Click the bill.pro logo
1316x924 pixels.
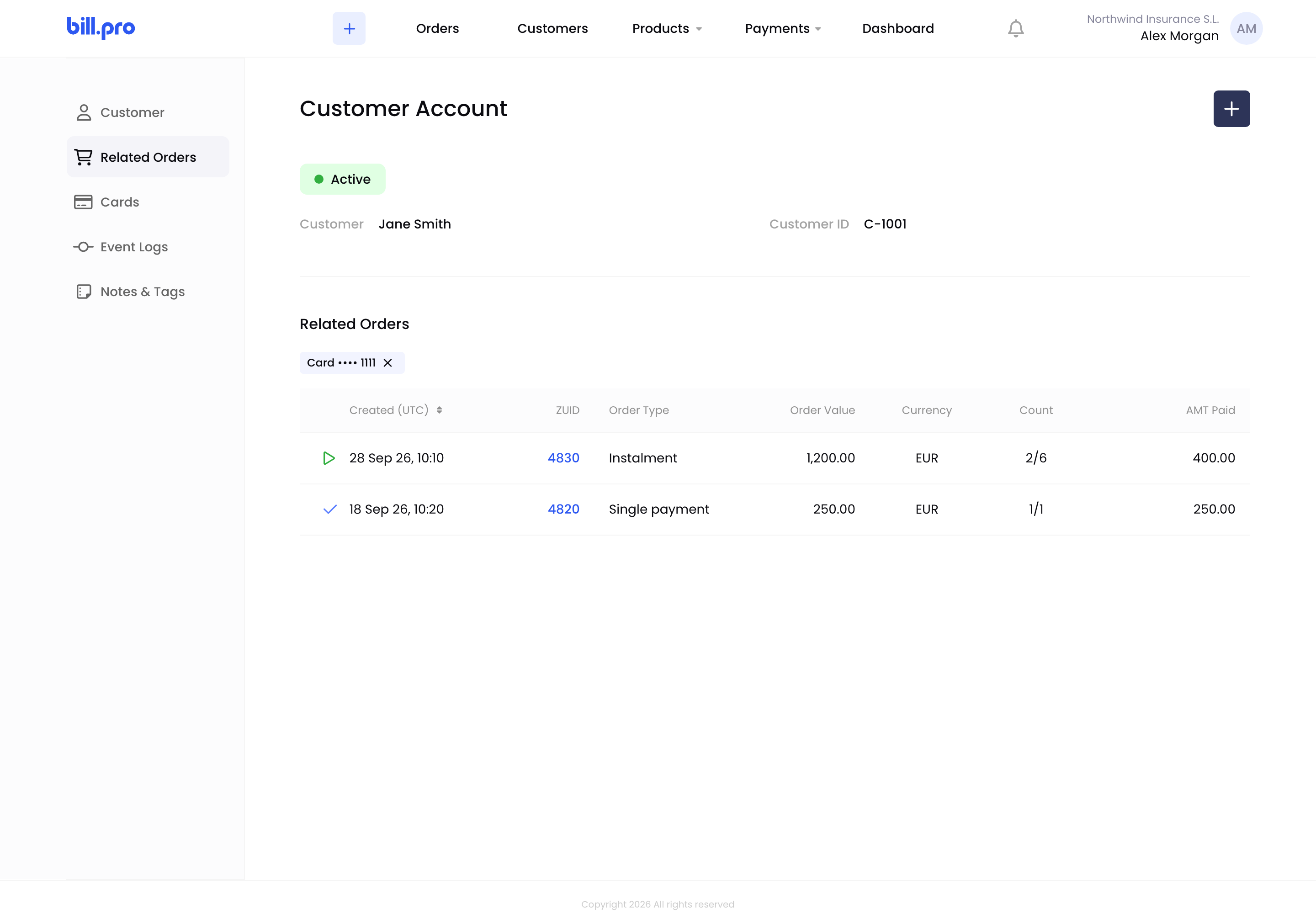[101, 27]
